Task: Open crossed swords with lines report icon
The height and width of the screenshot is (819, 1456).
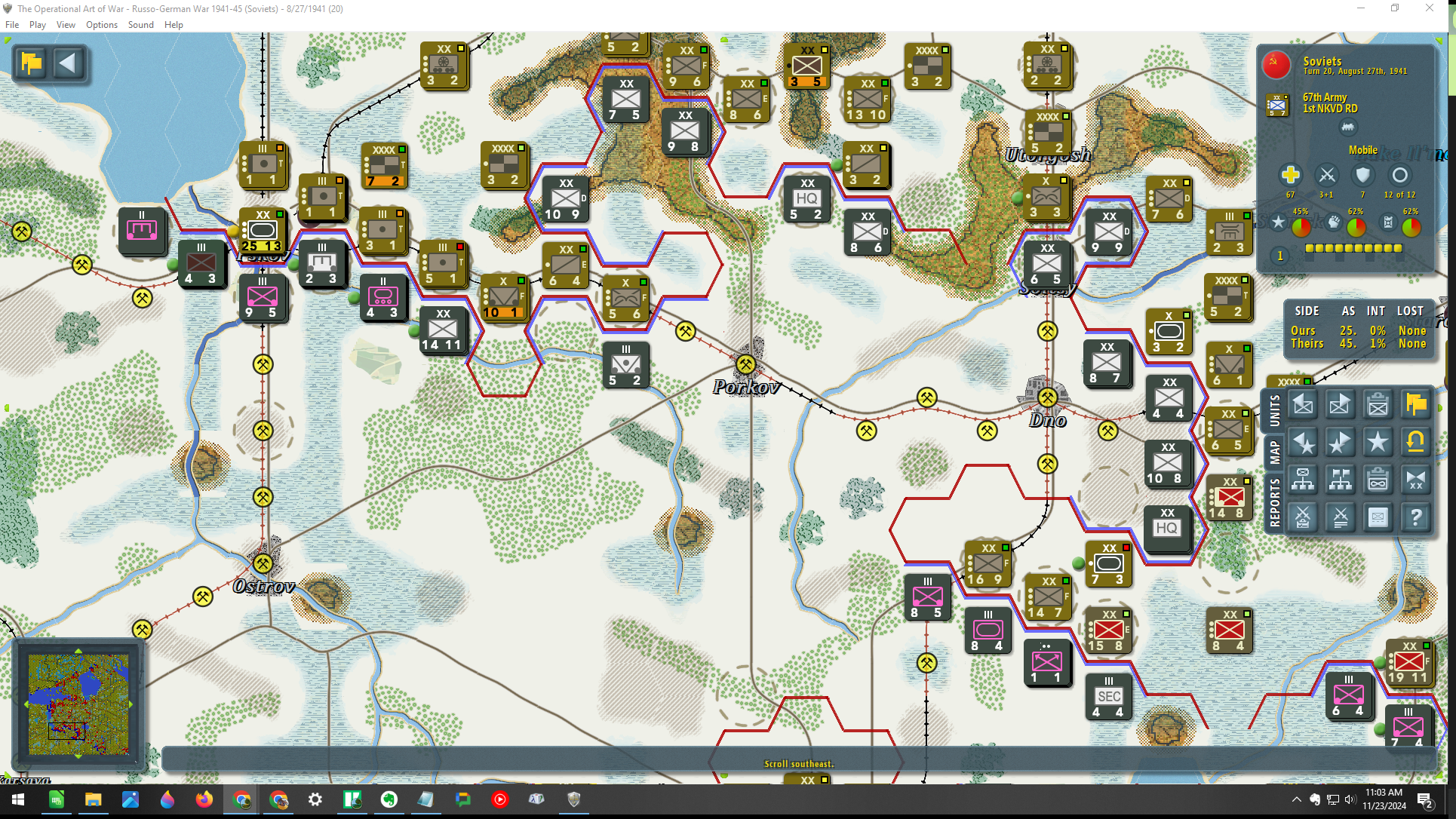Action: pyautogui.click(x=1341, y=517)
